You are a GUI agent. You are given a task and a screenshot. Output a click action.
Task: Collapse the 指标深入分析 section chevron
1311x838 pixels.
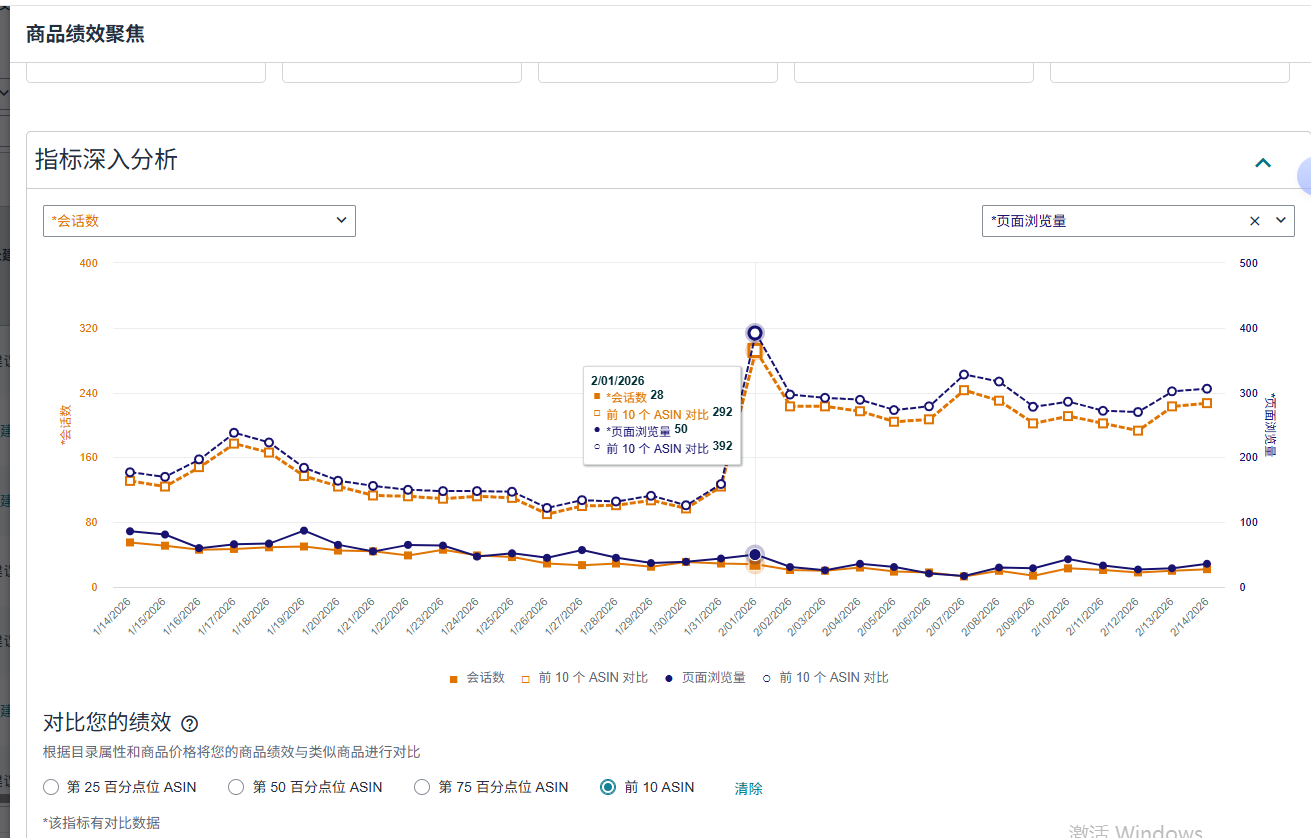coord(1263,162)
